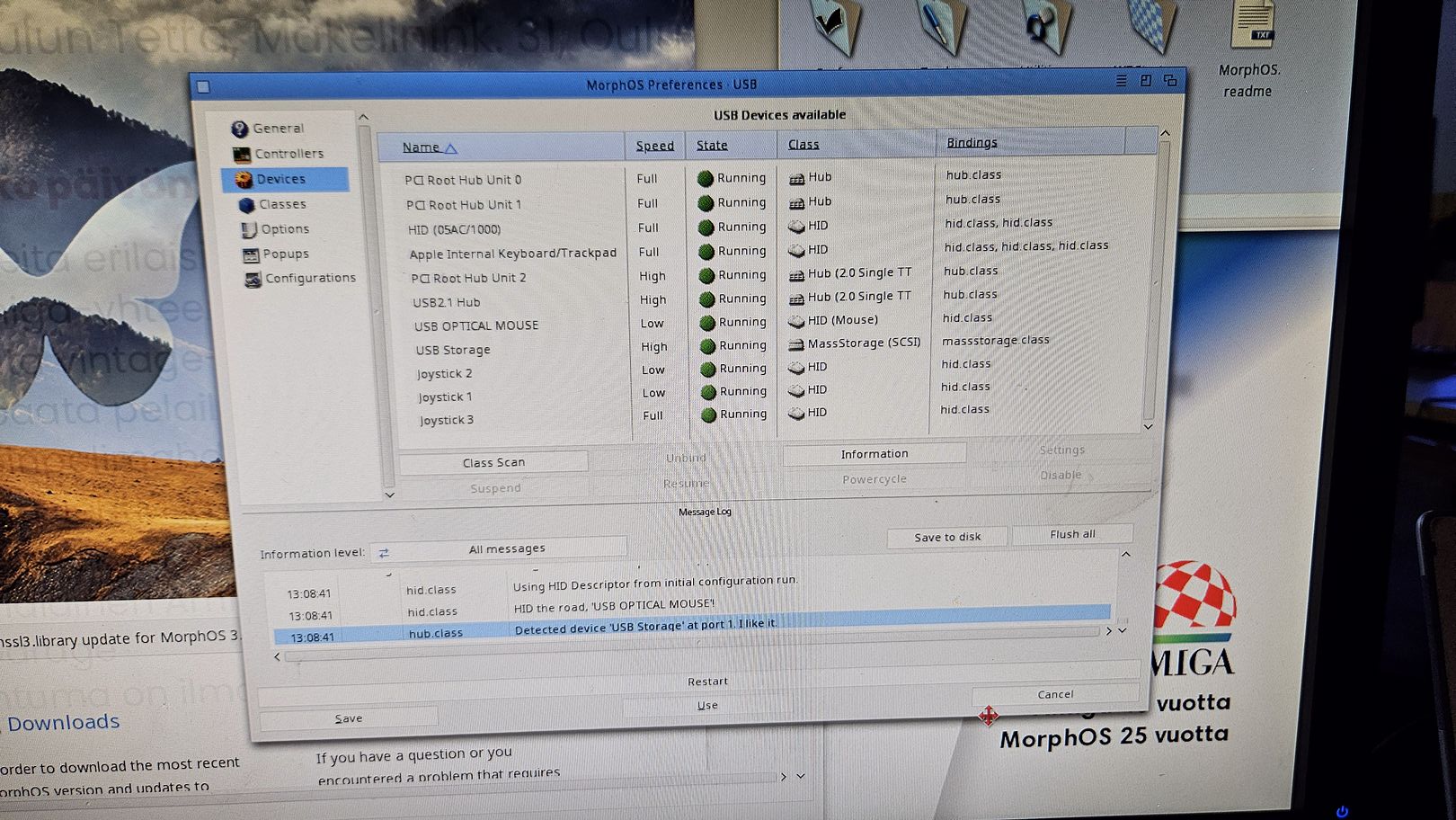Open the Options sidebar icon
Screen dimensions: 1456x820
pos(249,230)
